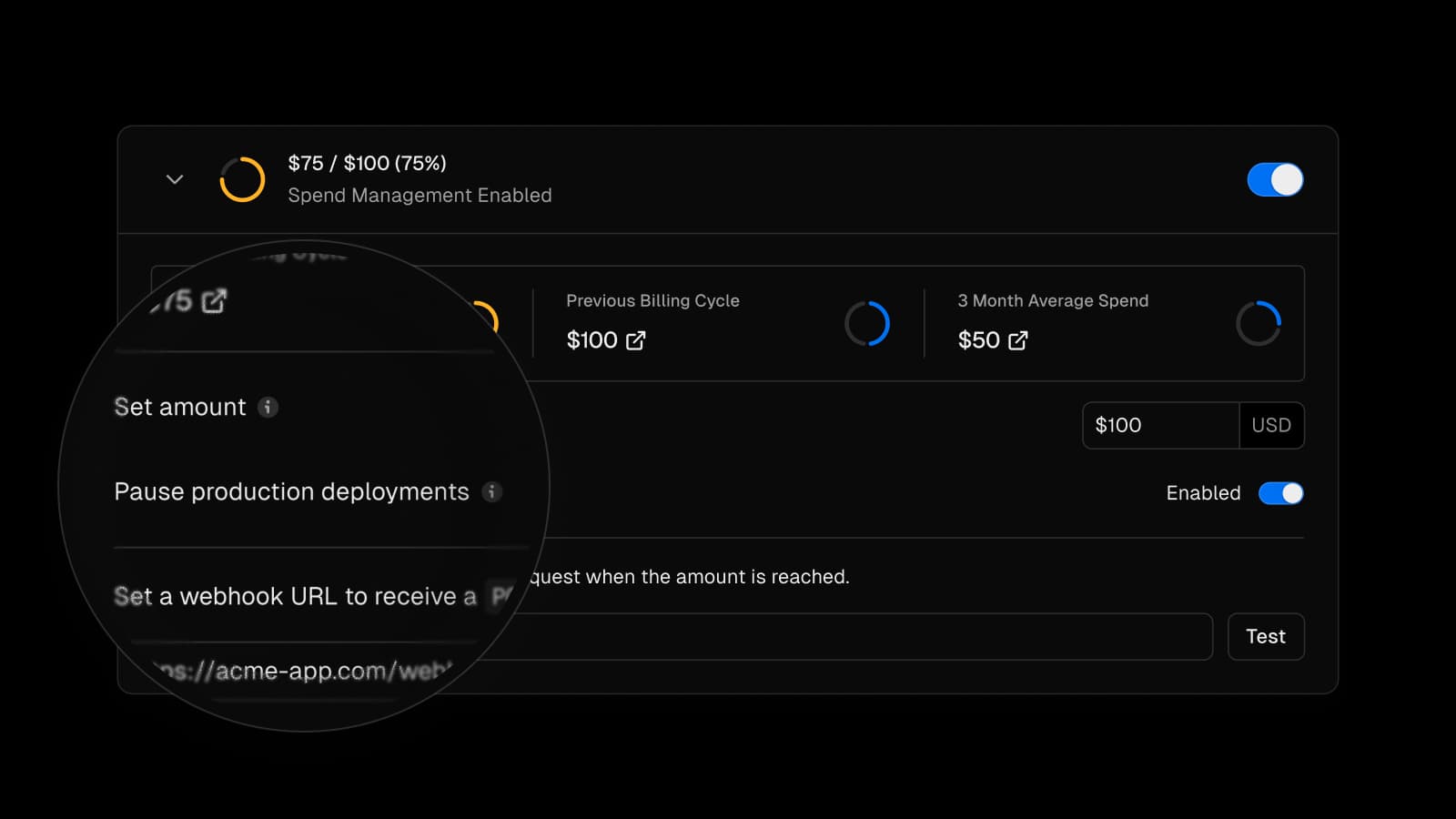Image resolution: width=1456 pixels, height=819 pixels.
Task: Focus the $100 spend amount input field
Action: [1159, 425]
